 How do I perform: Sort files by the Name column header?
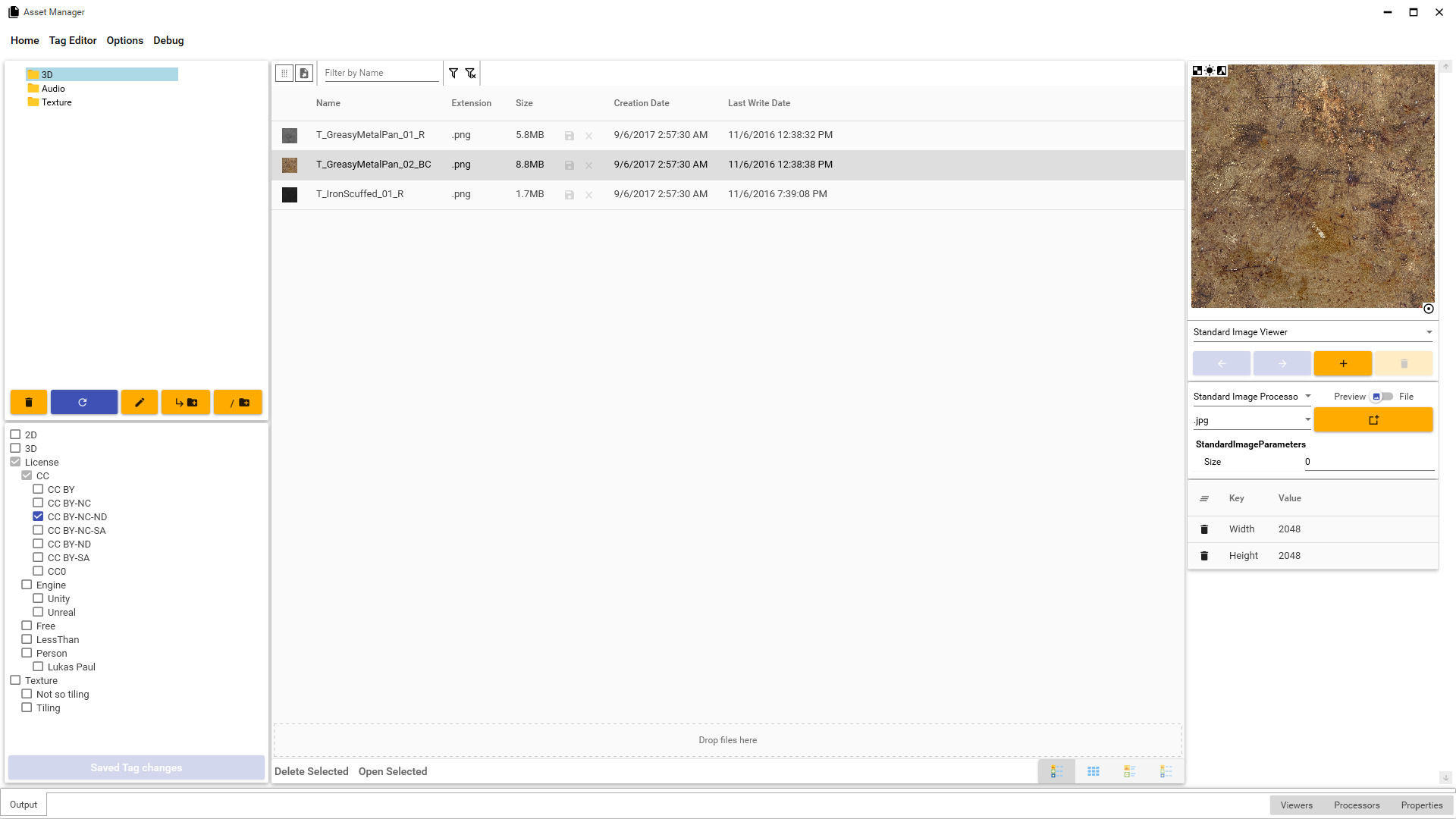pos(328,103)
